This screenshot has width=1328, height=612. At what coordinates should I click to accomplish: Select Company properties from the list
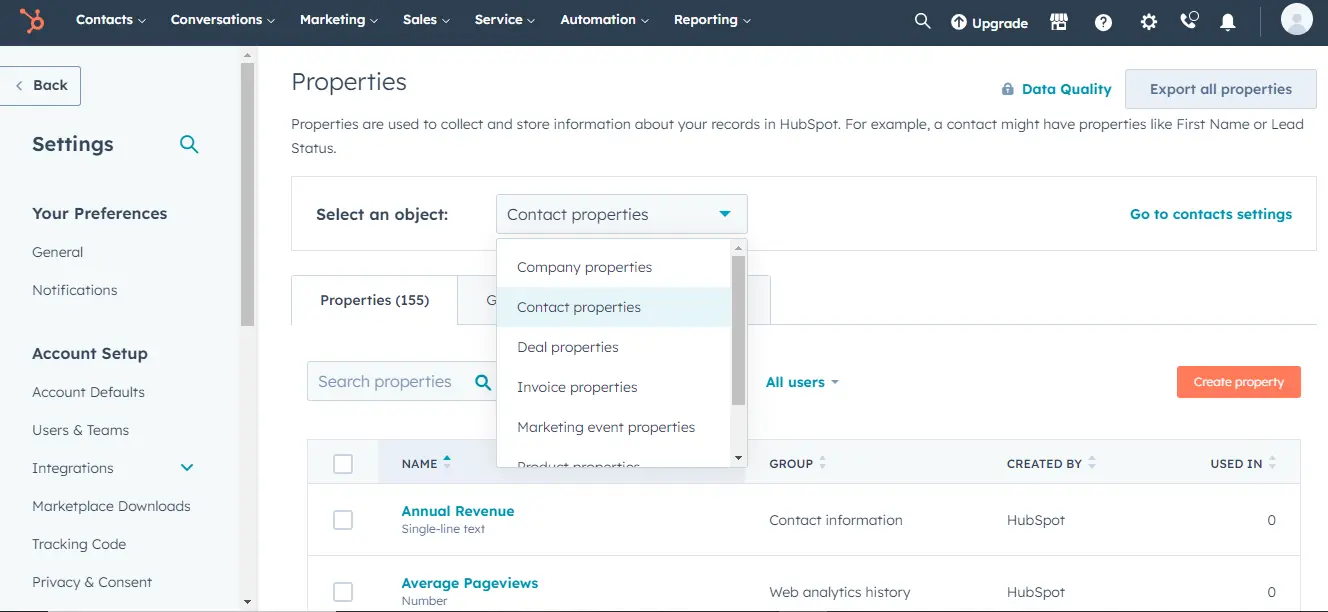coord(614,267)
